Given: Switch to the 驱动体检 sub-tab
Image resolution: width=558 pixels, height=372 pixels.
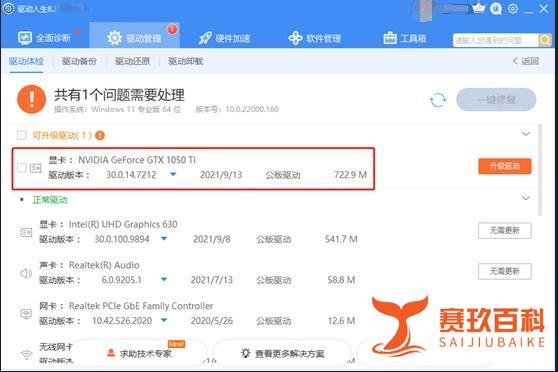Looking at the screenshot, I should pyautogui.click(x=26, y=61).
